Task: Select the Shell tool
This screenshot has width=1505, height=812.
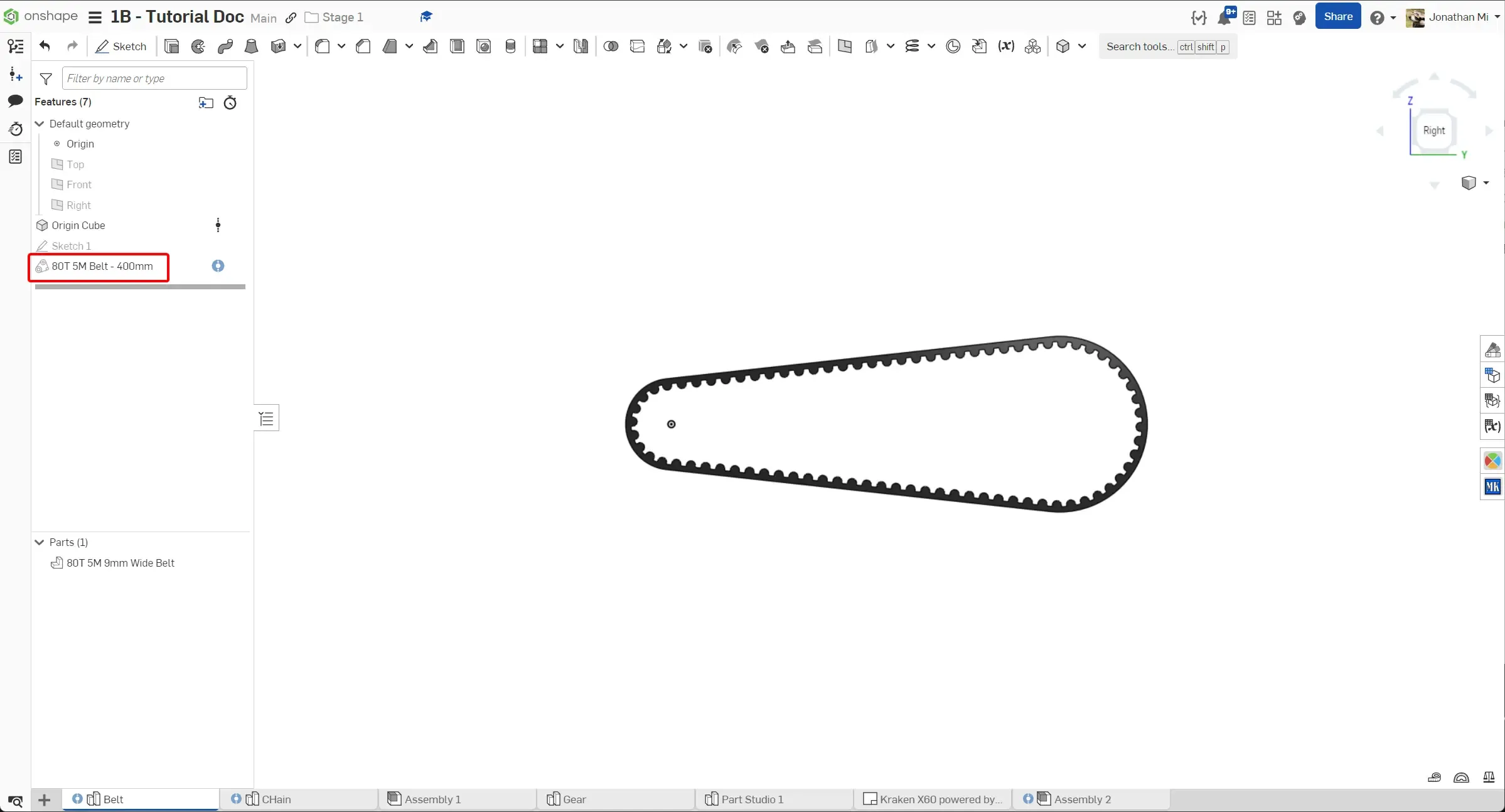Action: tap(457, 46)
